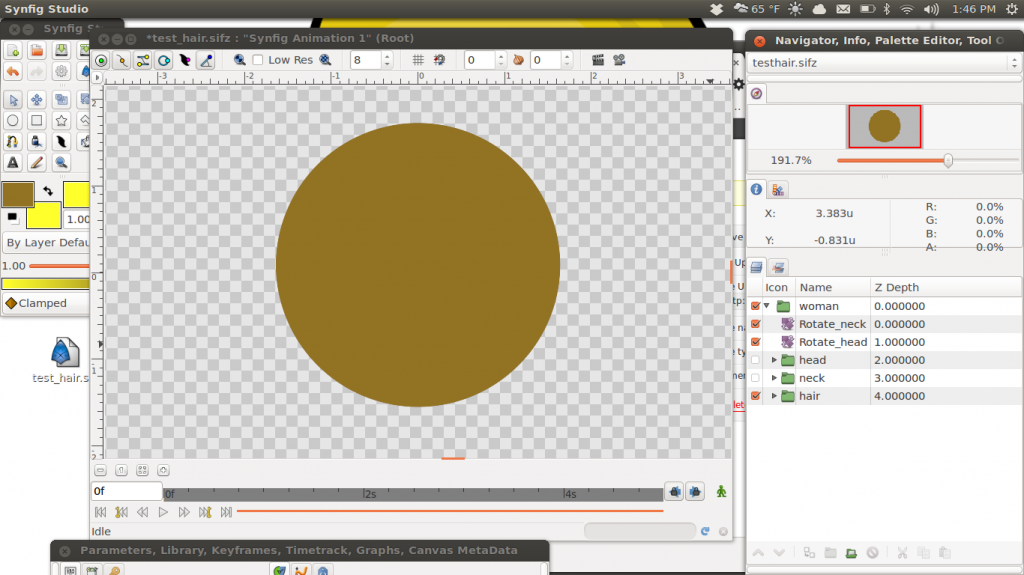The image size is (1024, 575).
Task: Expand the head layer group
Action: click(775, 360)
